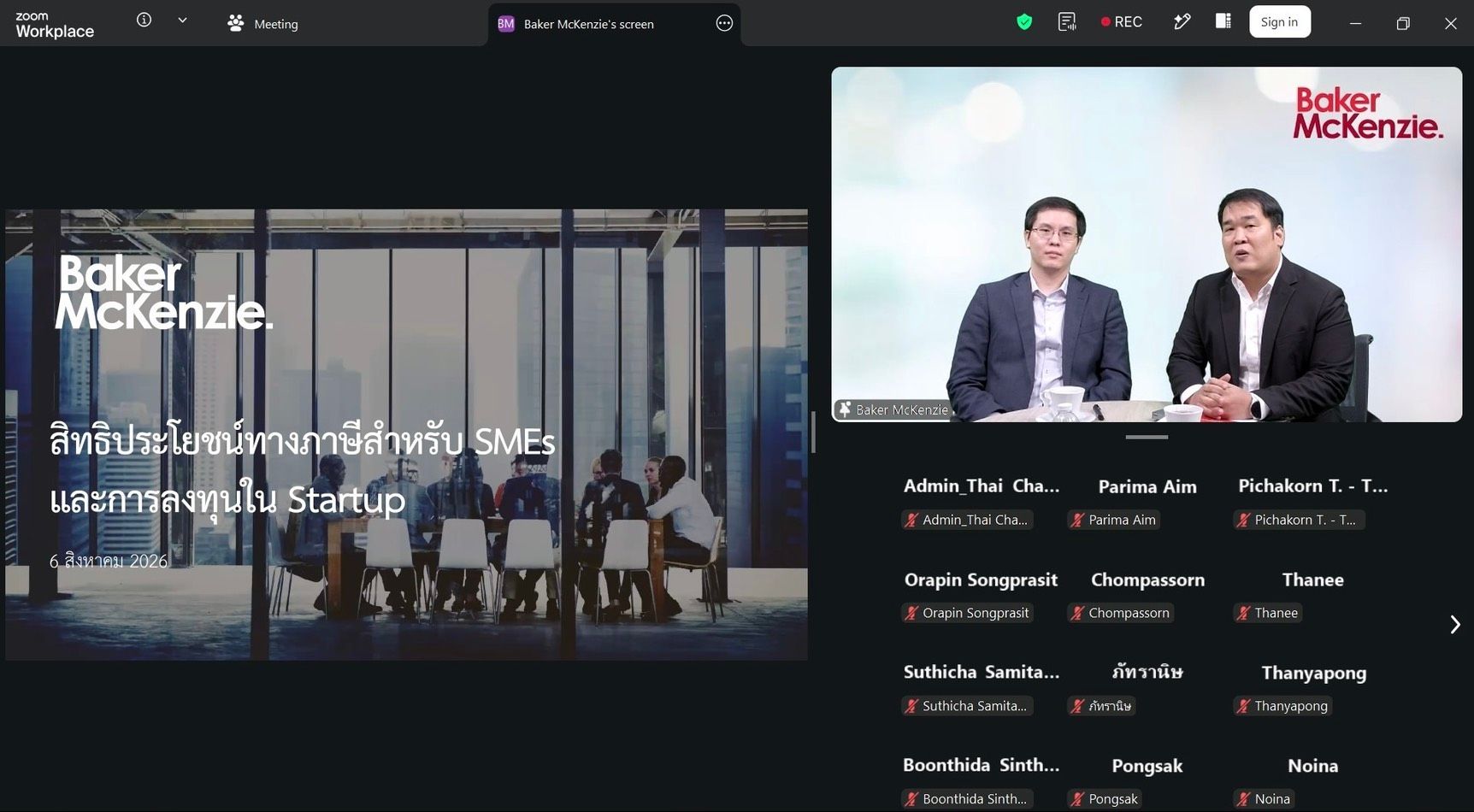Click muted mic icon for Noina
The width and height of the screenshot is (1474, 812).
[x=1243, y=799]
